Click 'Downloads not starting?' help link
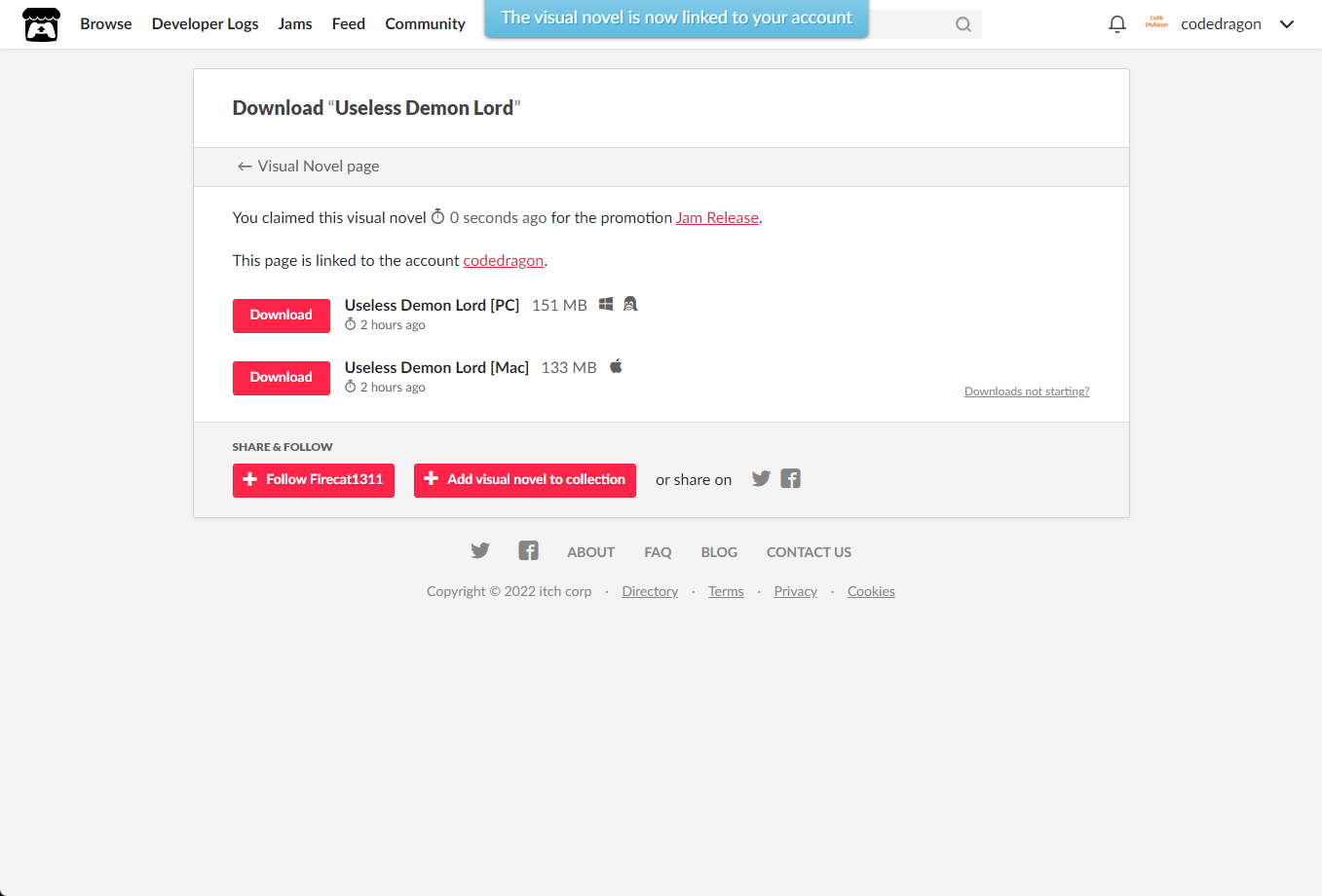The width and height of the screenshot is (1322, 896). point(1027,392)
